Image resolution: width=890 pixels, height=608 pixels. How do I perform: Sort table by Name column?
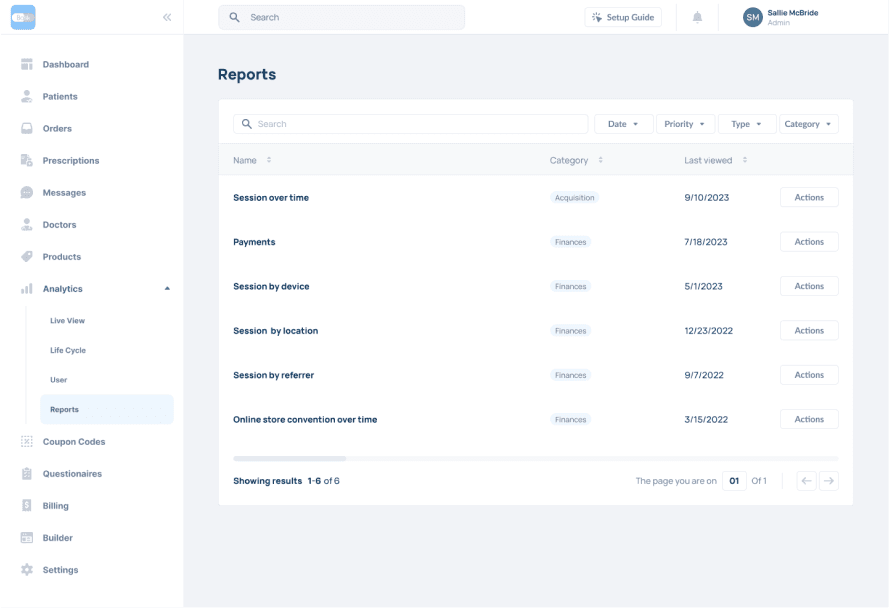click(268, 160)
